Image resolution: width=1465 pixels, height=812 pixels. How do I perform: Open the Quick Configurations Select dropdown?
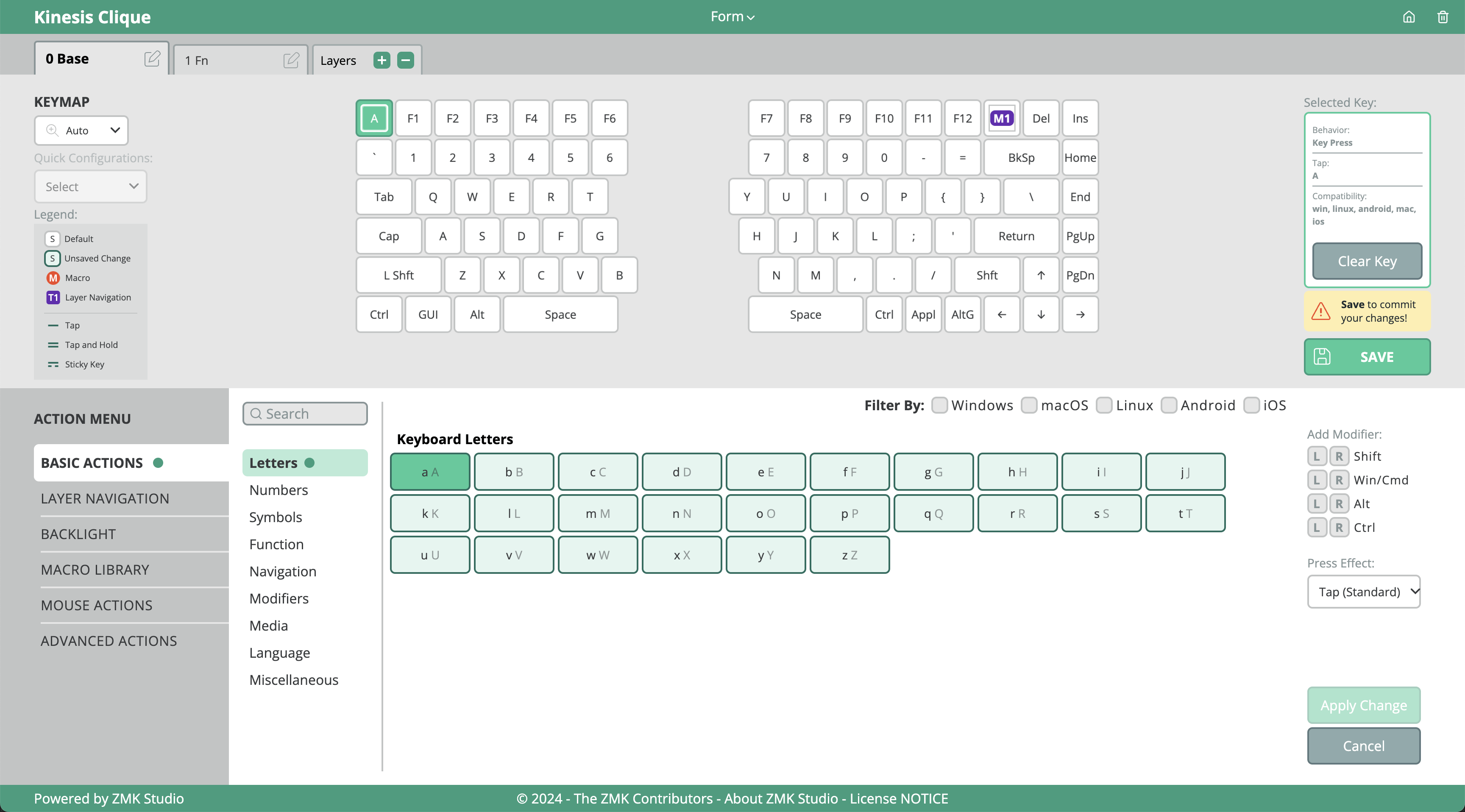90,186
